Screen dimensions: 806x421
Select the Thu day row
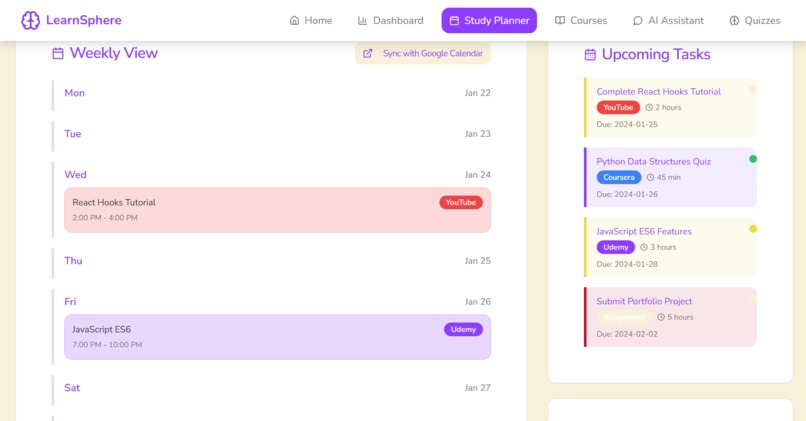point(271,261)
